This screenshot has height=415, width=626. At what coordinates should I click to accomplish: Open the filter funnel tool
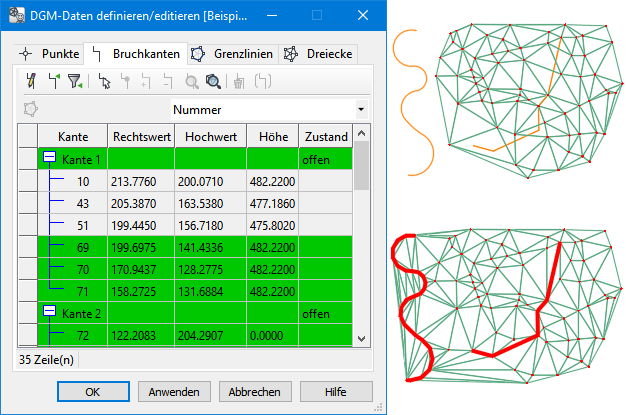point(75,82)
